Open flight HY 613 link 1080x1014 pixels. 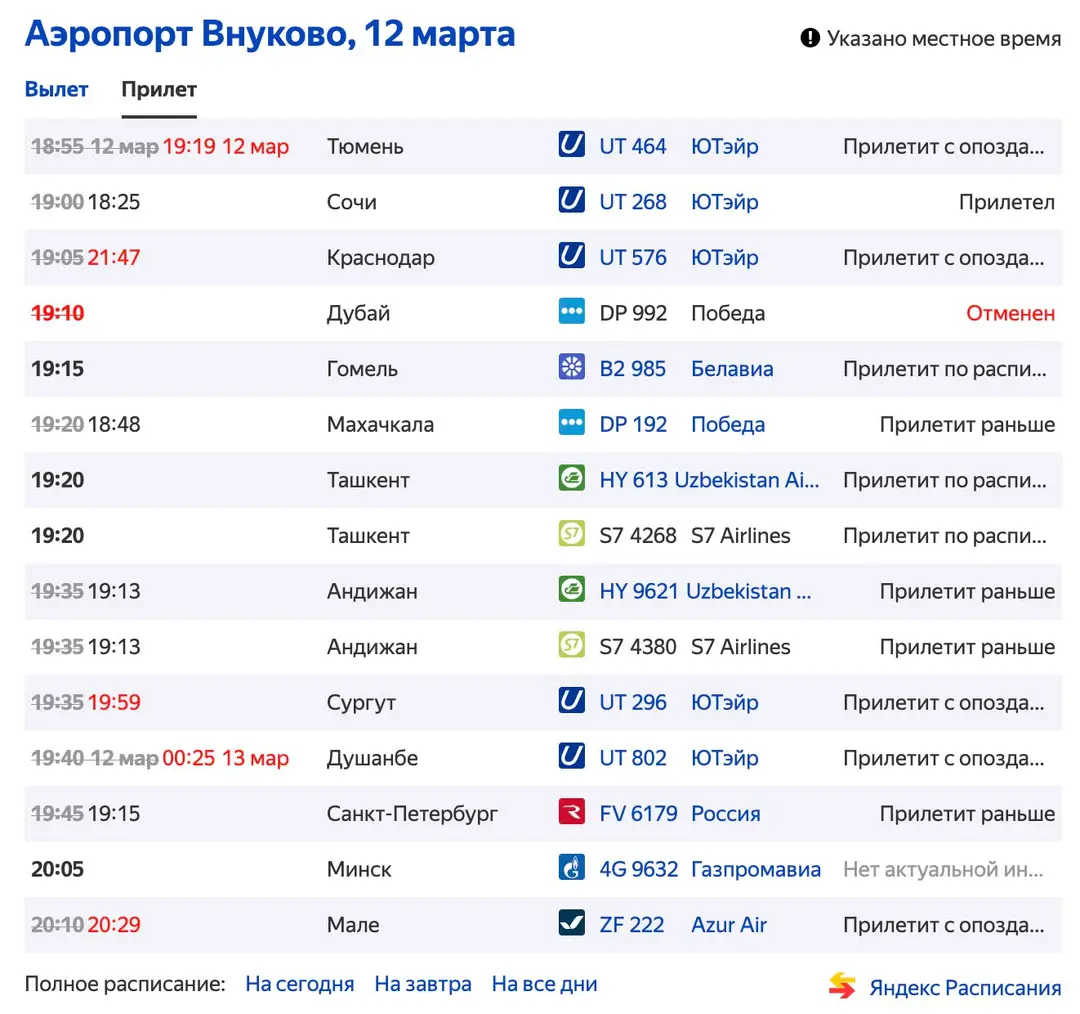[x=634, y=480]
